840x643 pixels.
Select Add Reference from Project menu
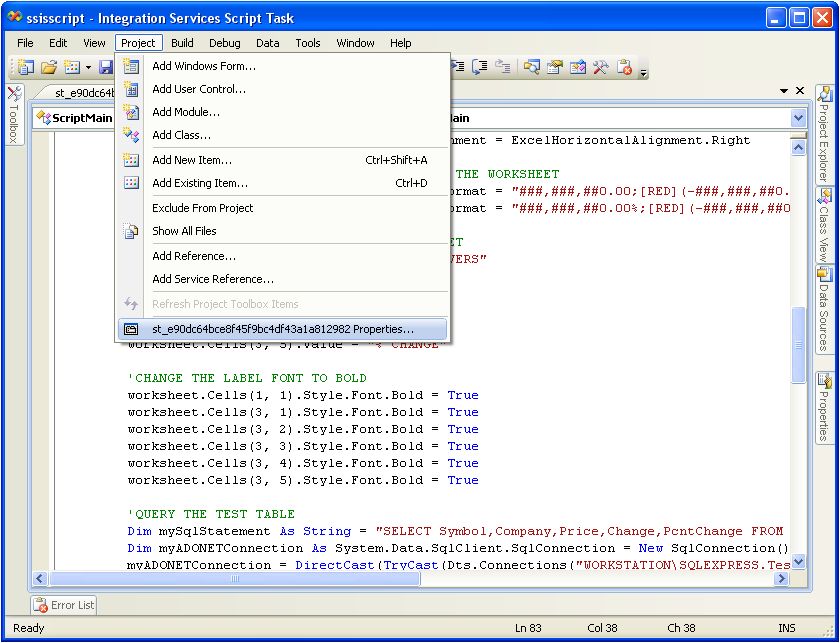194,256
